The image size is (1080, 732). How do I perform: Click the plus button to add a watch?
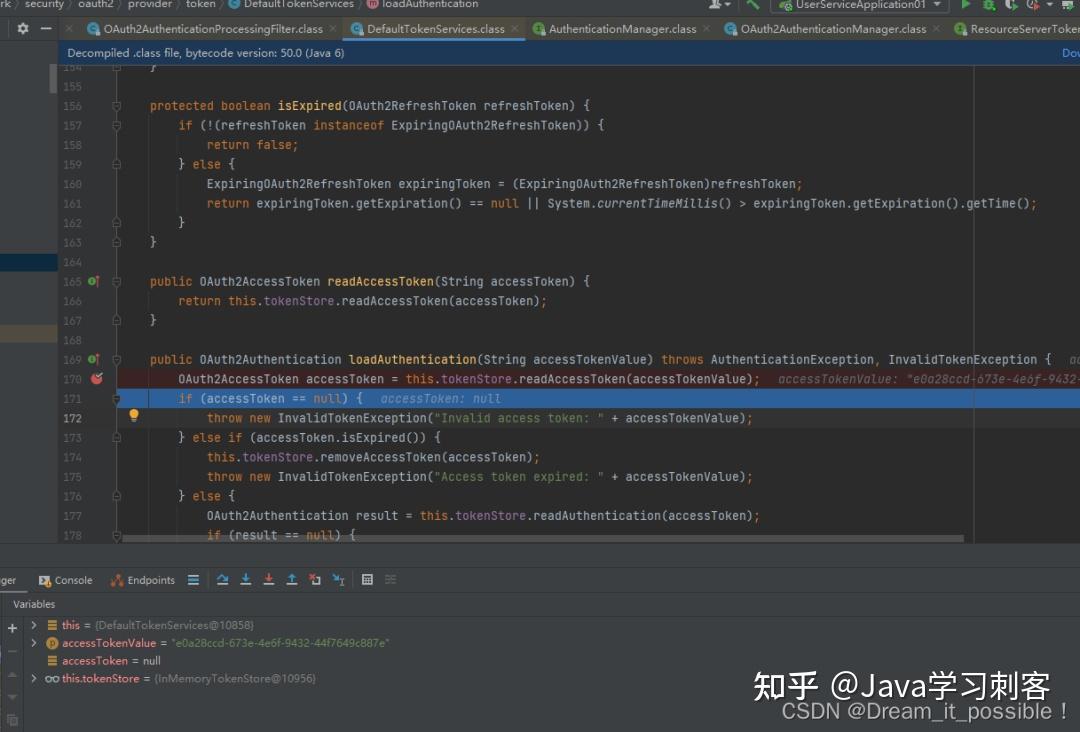12,628
